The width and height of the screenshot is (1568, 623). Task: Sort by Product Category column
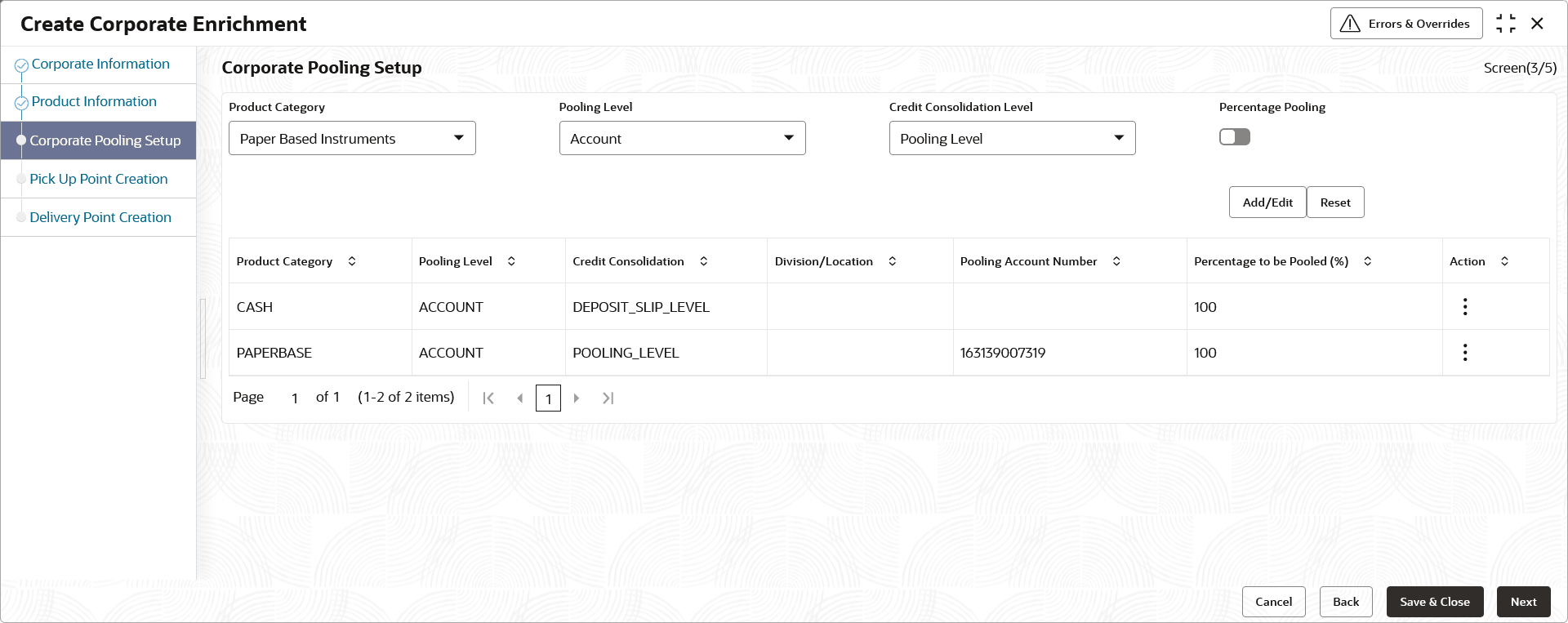[x=352, y=261]
